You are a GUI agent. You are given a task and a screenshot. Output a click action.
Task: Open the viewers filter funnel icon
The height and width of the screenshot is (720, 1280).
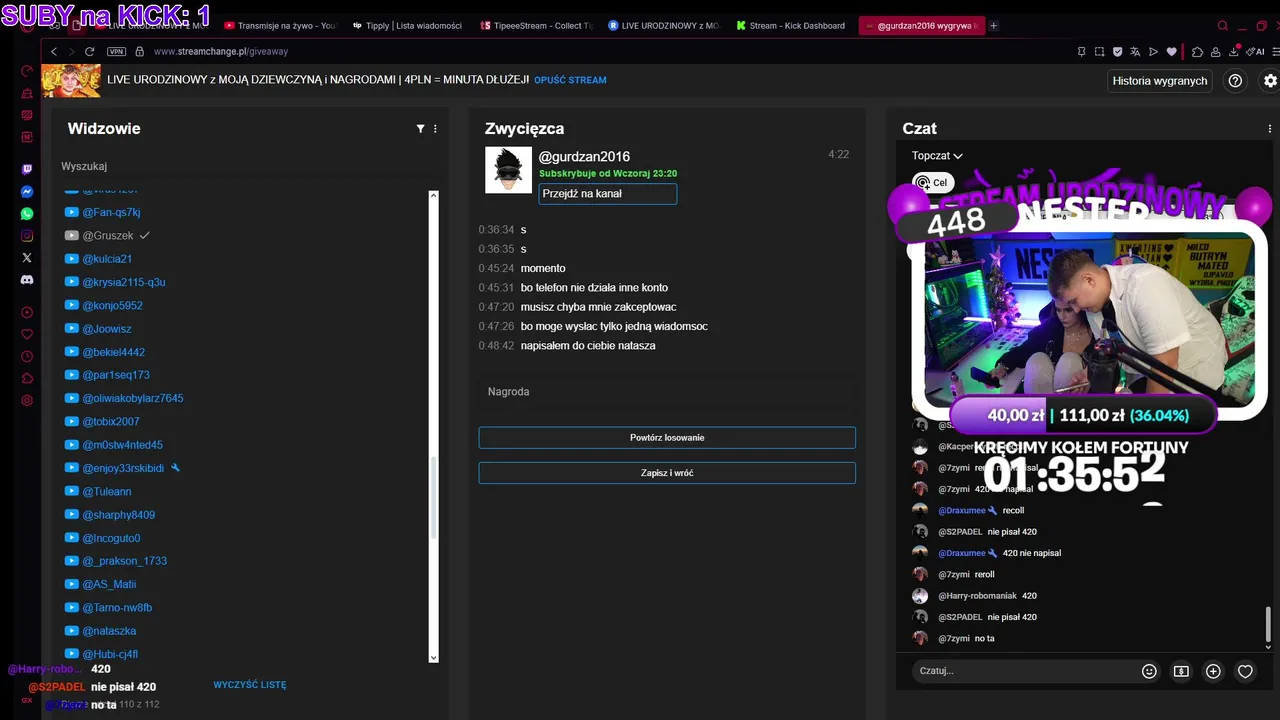point(420,129)
